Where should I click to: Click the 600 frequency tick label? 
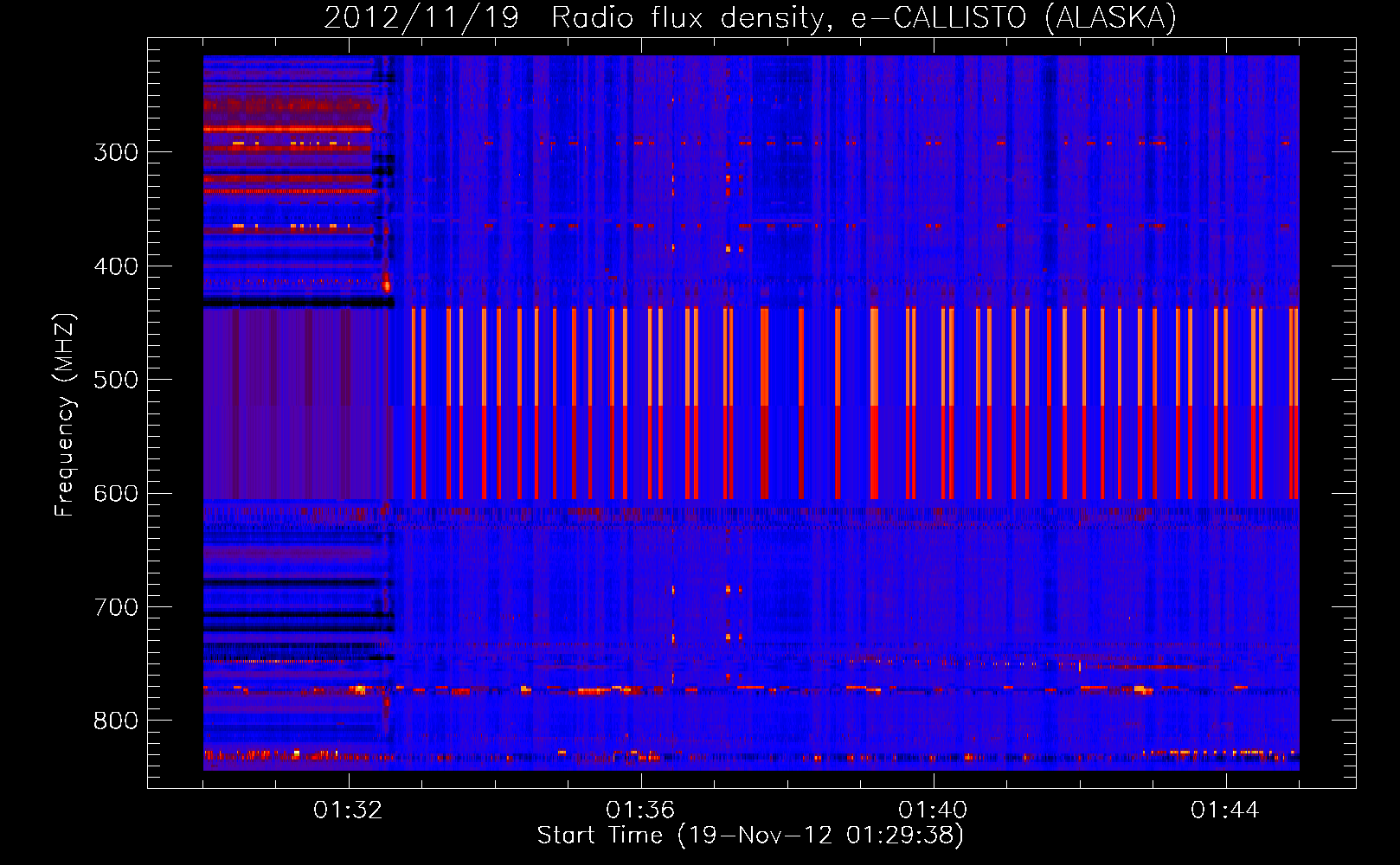pyautogui.click(x=116, y=494)
